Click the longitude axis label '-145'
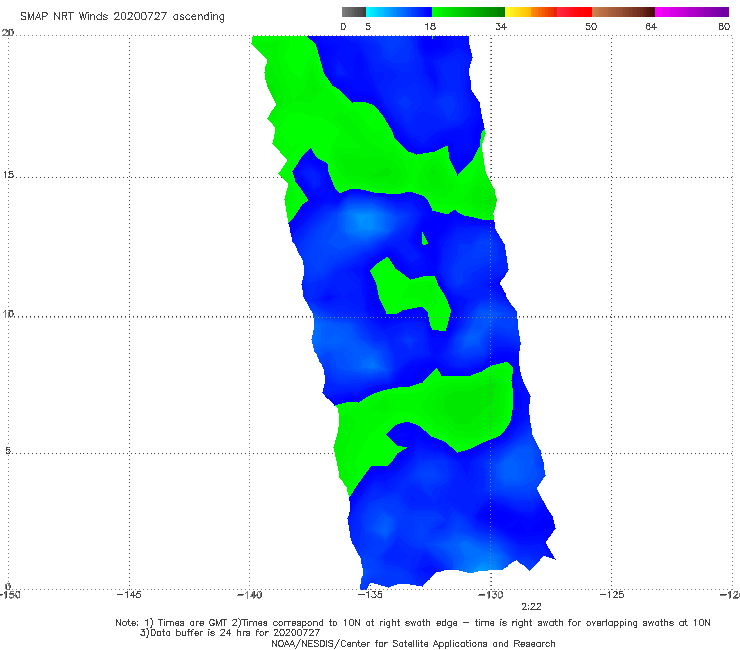This screenshot has height=650, width=740. tap(129, 595)
